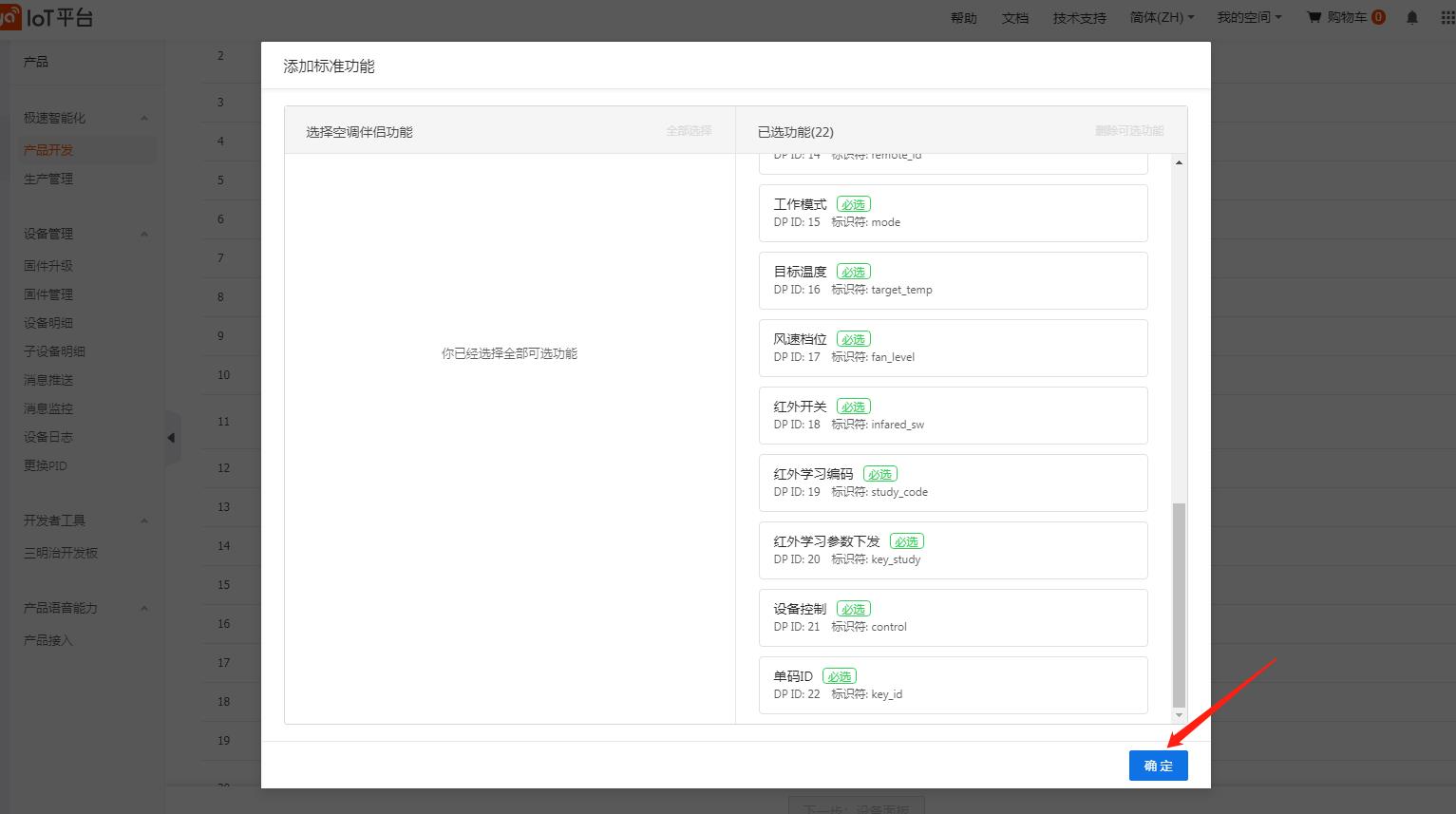
Task: Click 删除可选功能 in the selected panel header
Action: tap(1129, 131)
